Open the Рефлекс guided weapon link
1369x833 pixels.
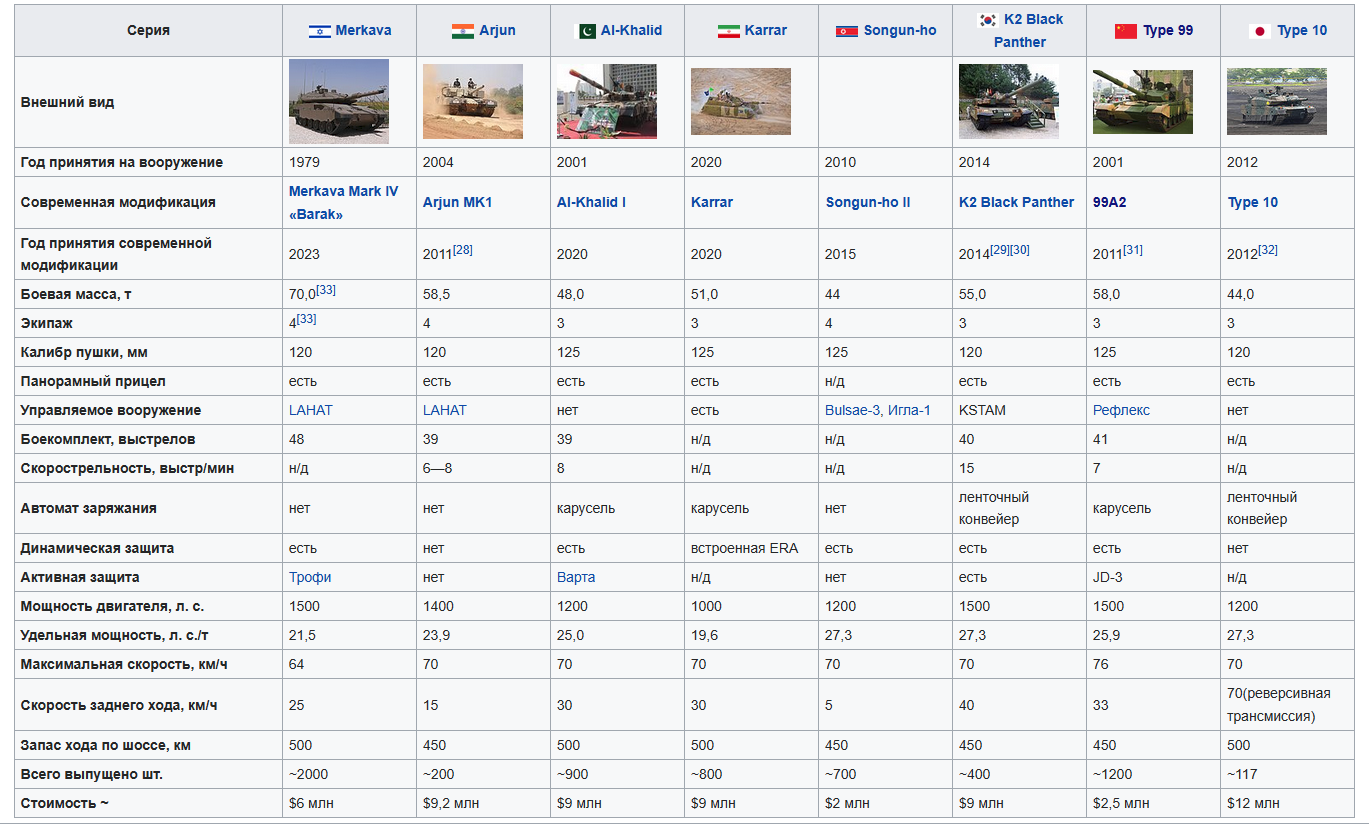point(1122,410)
